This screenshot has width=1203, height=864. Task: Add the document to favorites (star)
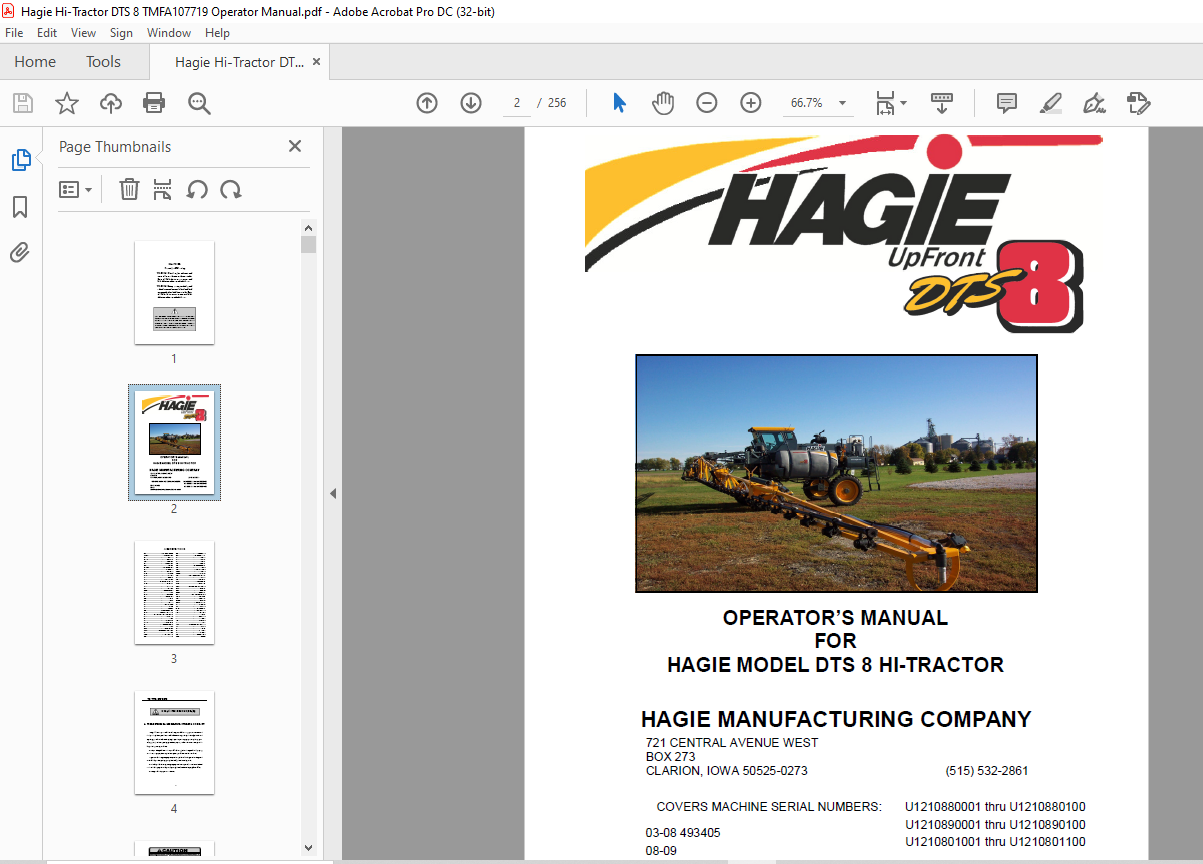[66, 103]
